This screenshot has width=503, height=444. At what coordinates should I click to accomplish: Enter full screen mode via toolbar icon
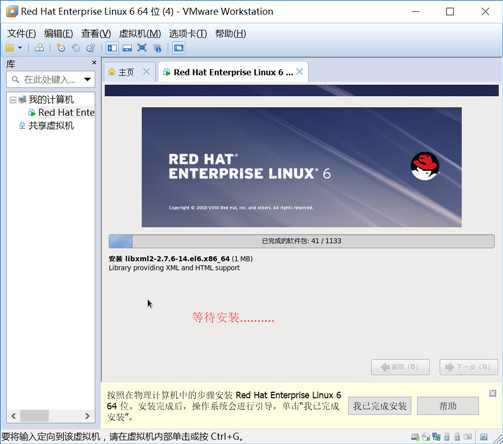(142, 48)
